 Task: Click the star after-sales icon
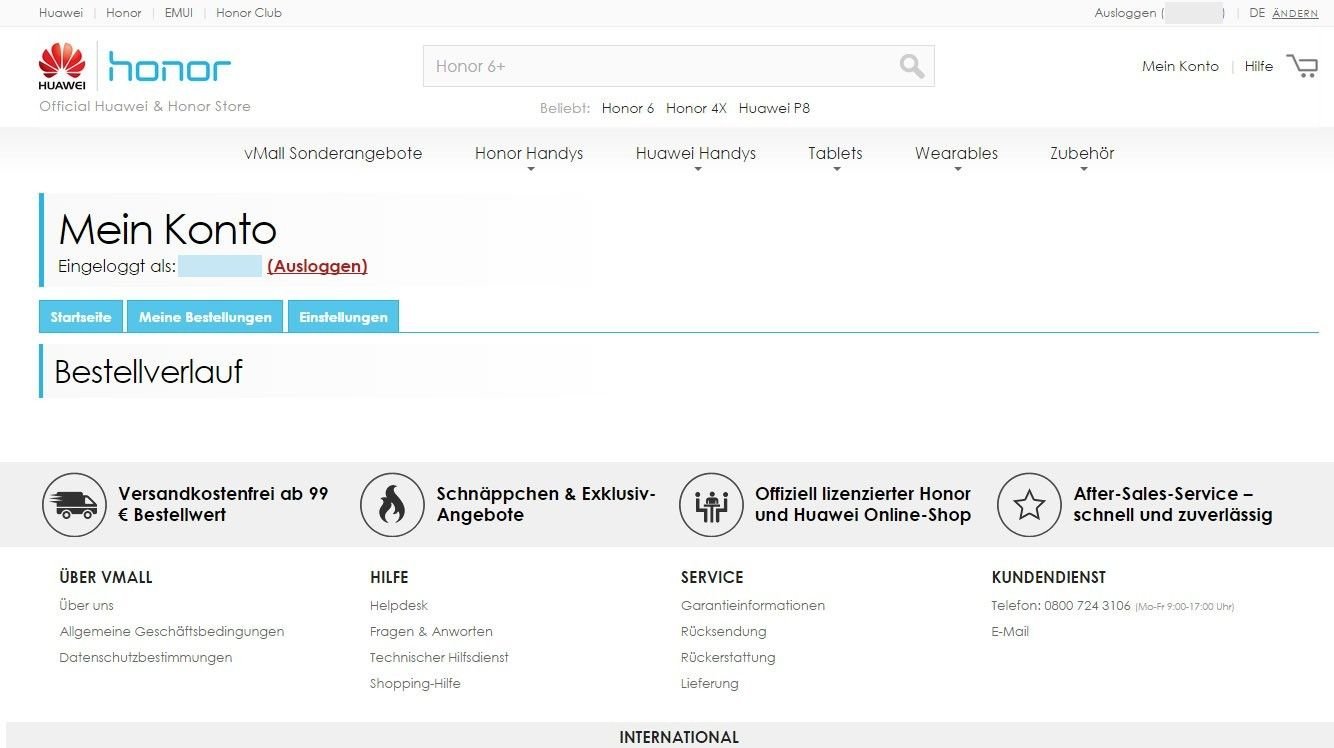click(1029, 505)
